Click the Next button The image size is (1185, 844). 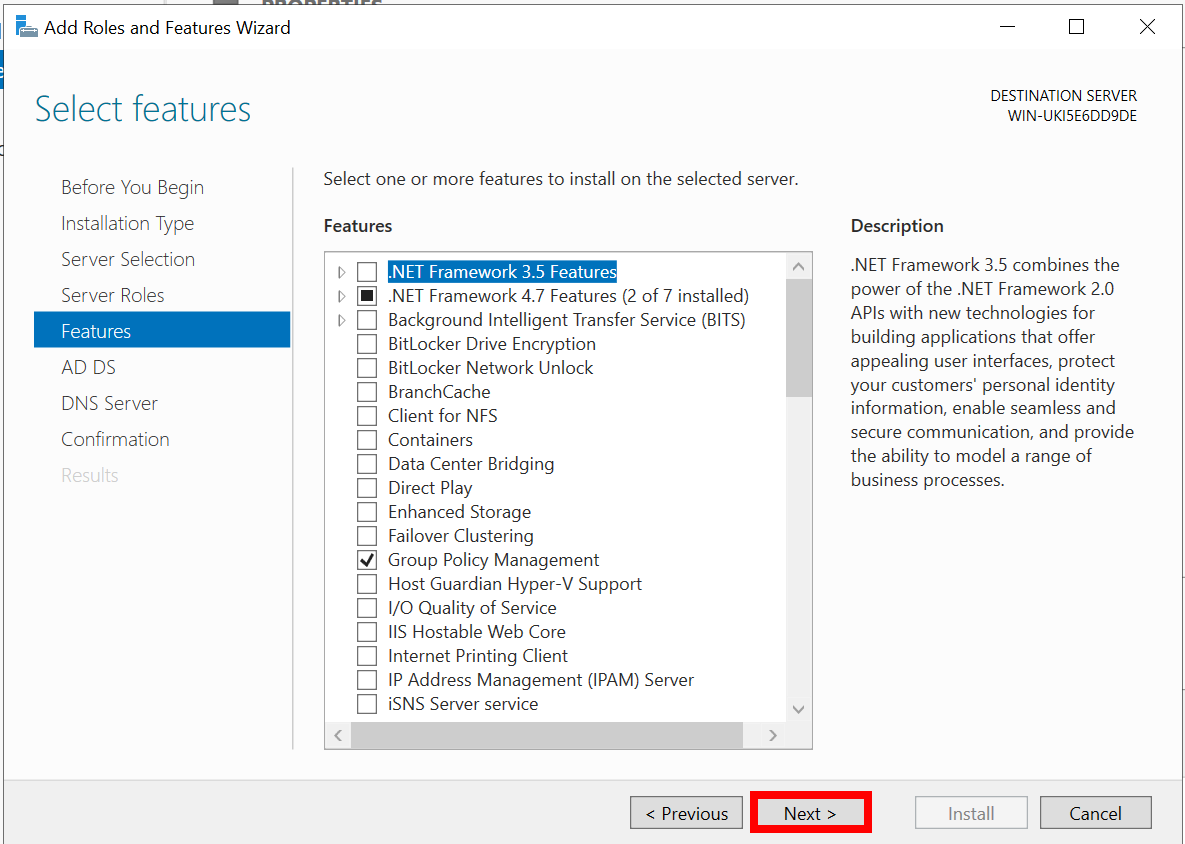point(810,813)
